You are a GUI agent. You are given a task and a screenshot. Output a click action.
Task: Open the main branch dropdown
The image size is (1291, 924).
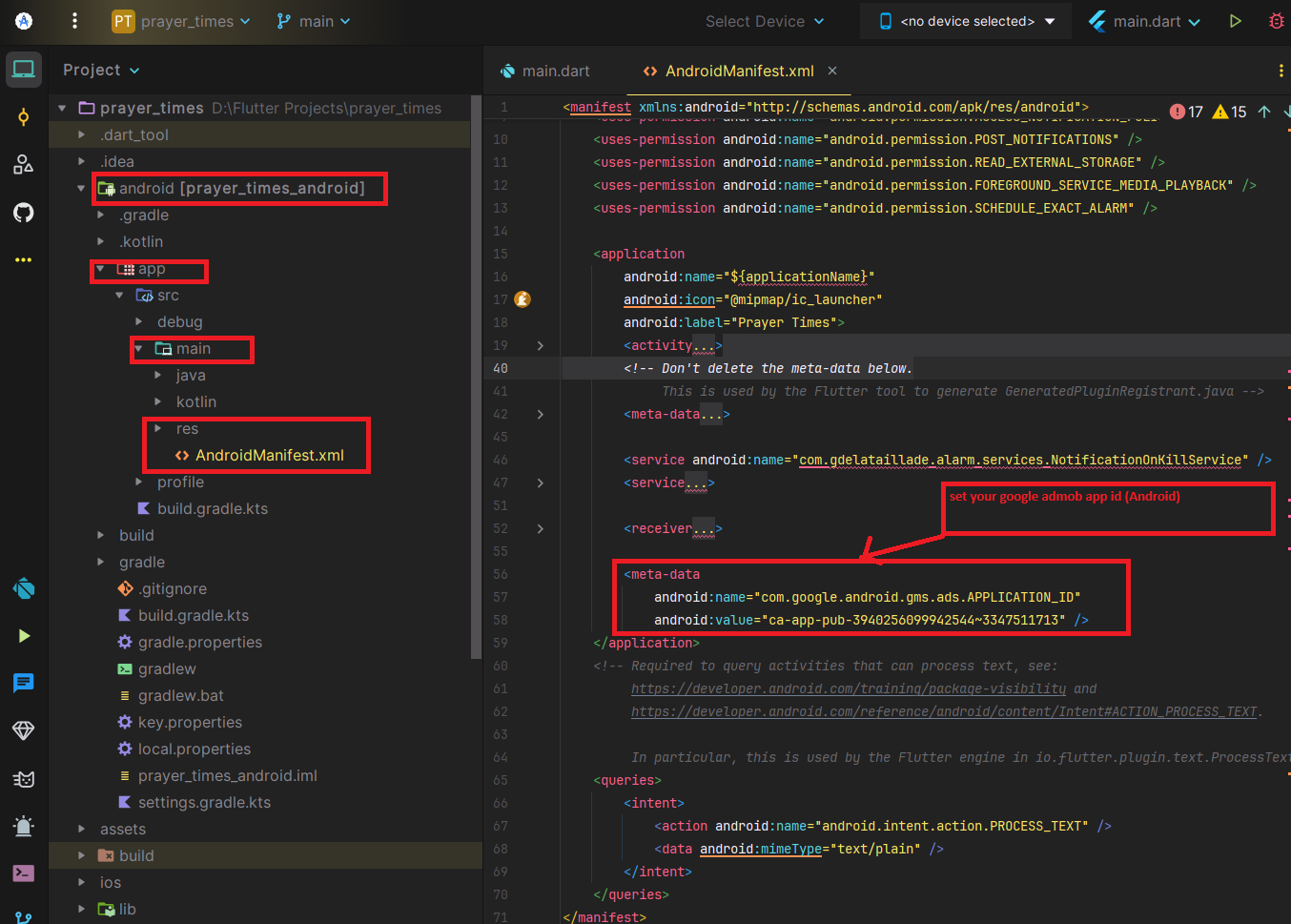point(313,20)
